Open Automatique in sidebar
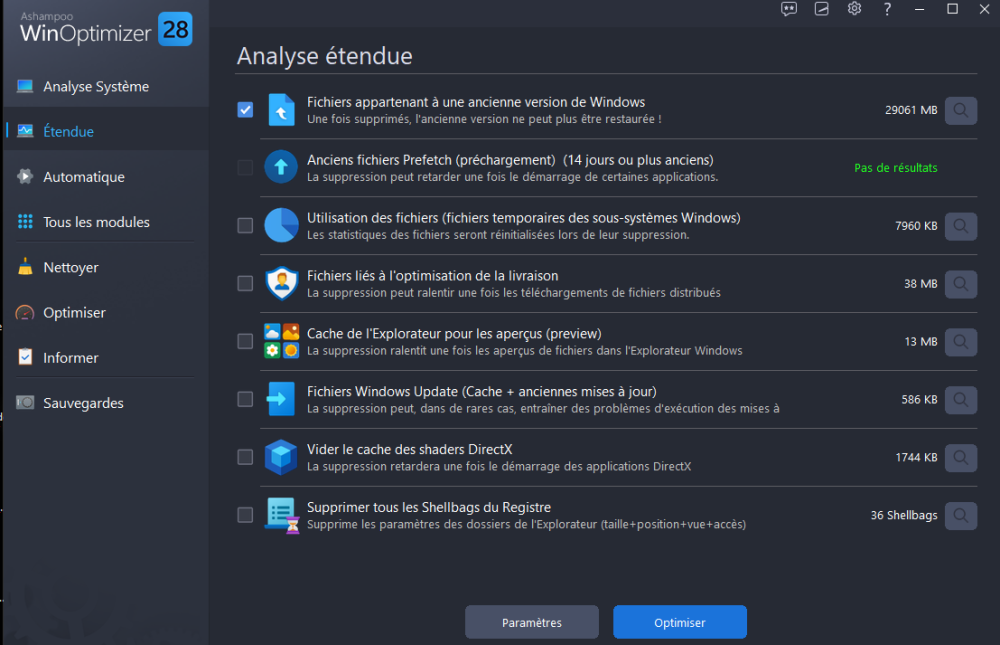This screenshot has height=645, width=1000. (106, 177)
